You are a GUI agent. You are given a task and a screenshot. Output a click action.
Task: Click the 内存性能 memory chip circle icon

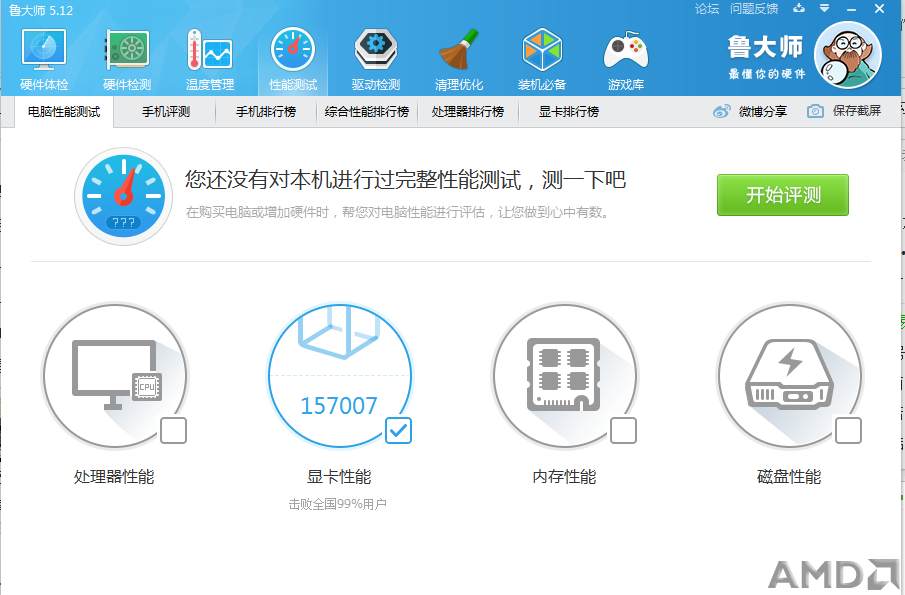click(564, 376)
